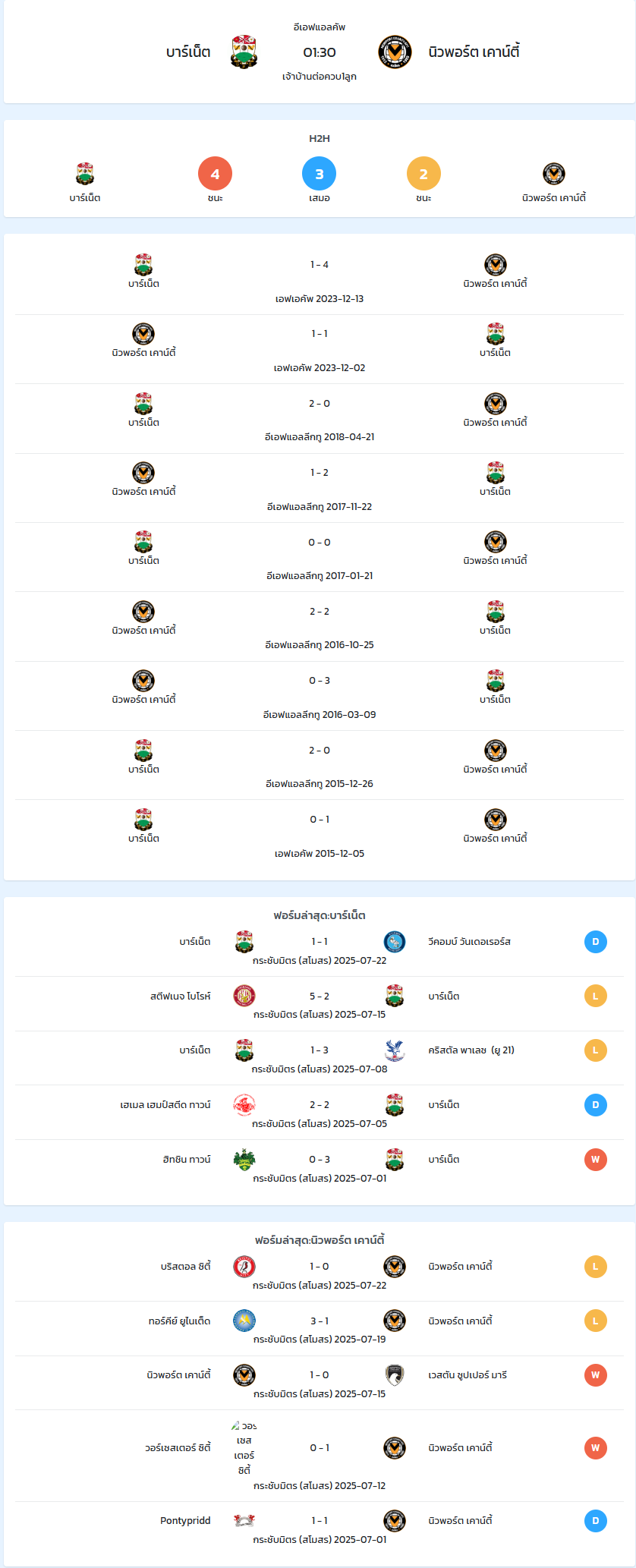This screenshot has width=636, height=1568.
Task: Click the D badge for the Pontypridd match
Action: coord(596,1521)
